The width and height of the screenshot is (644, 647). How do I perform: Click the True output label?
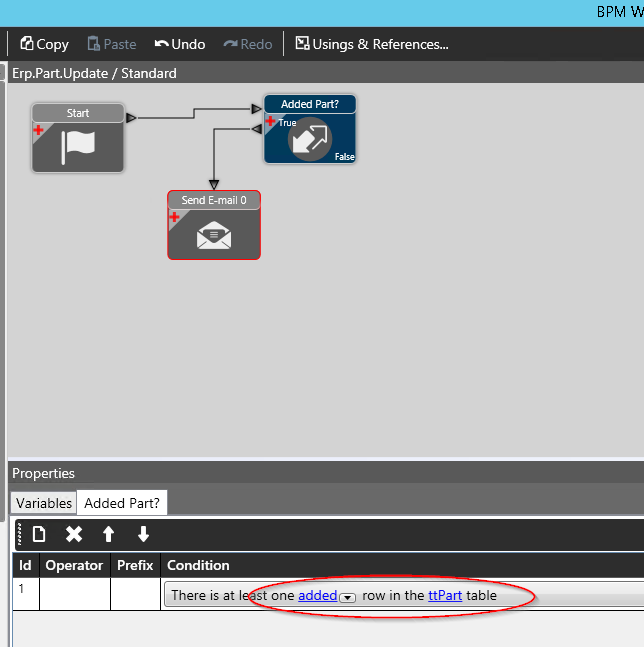pos(287,123)
